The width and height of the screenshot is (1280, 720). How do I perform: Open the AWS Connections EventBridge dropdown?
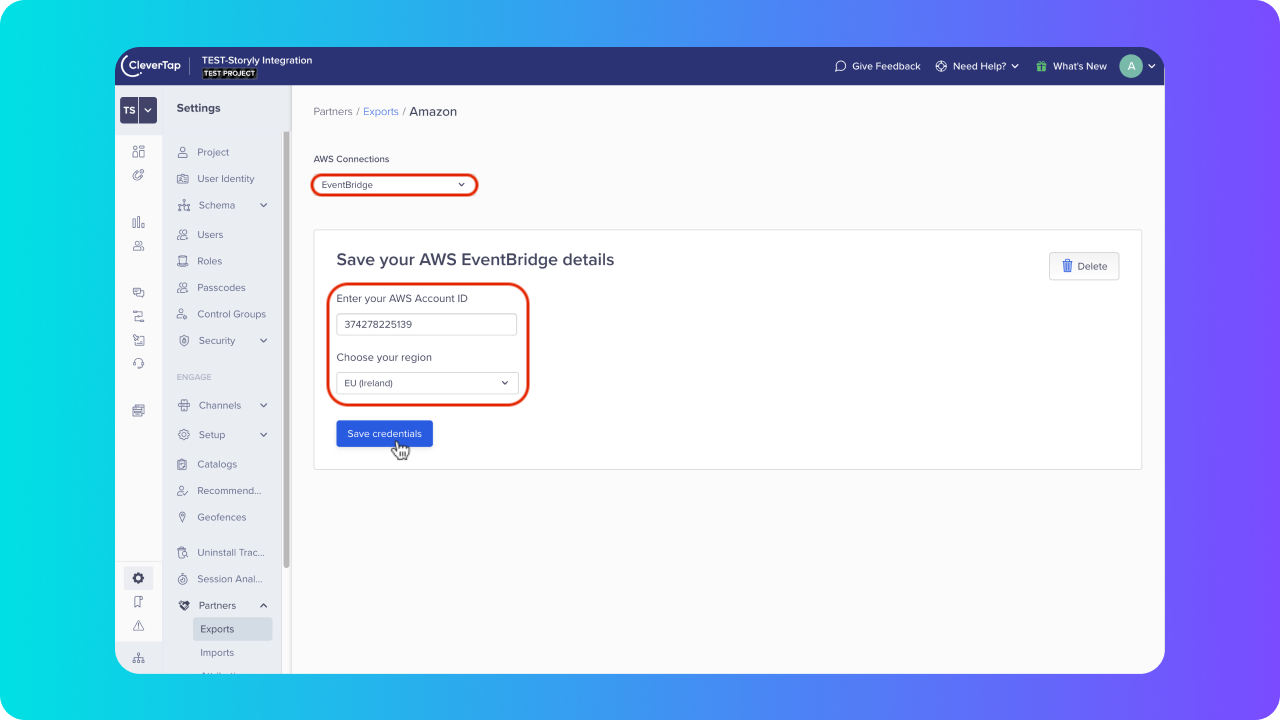coord(394,185)
